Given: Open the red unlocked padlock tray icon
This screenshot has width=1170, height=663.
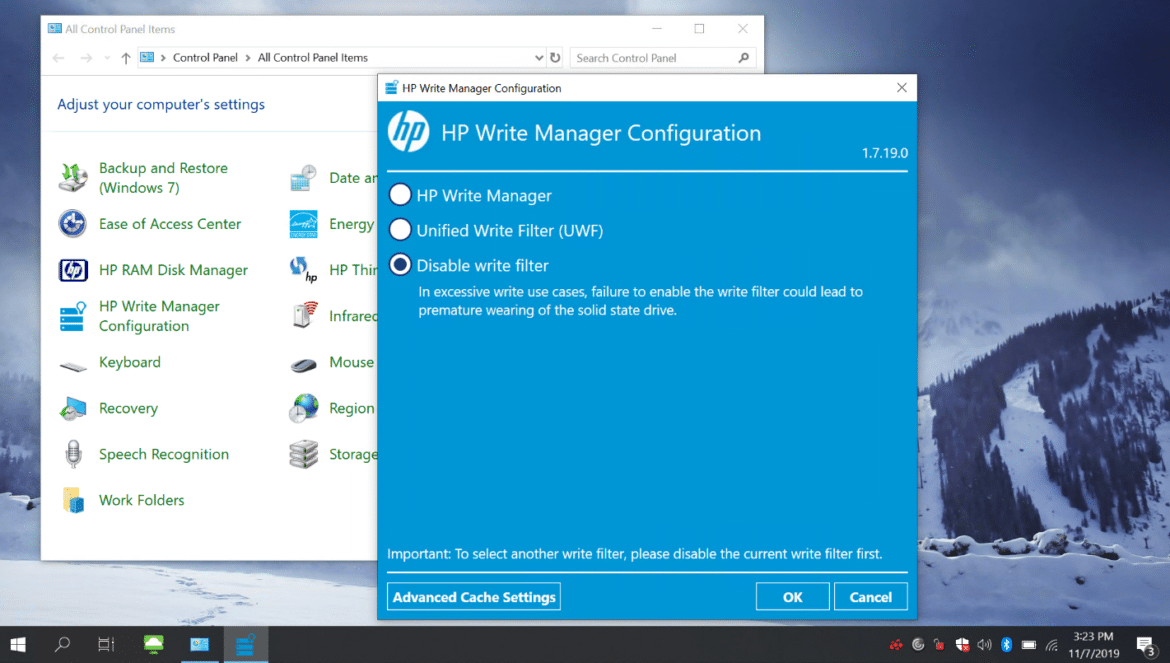Looking at the screenshot, I should click(939, 645).
